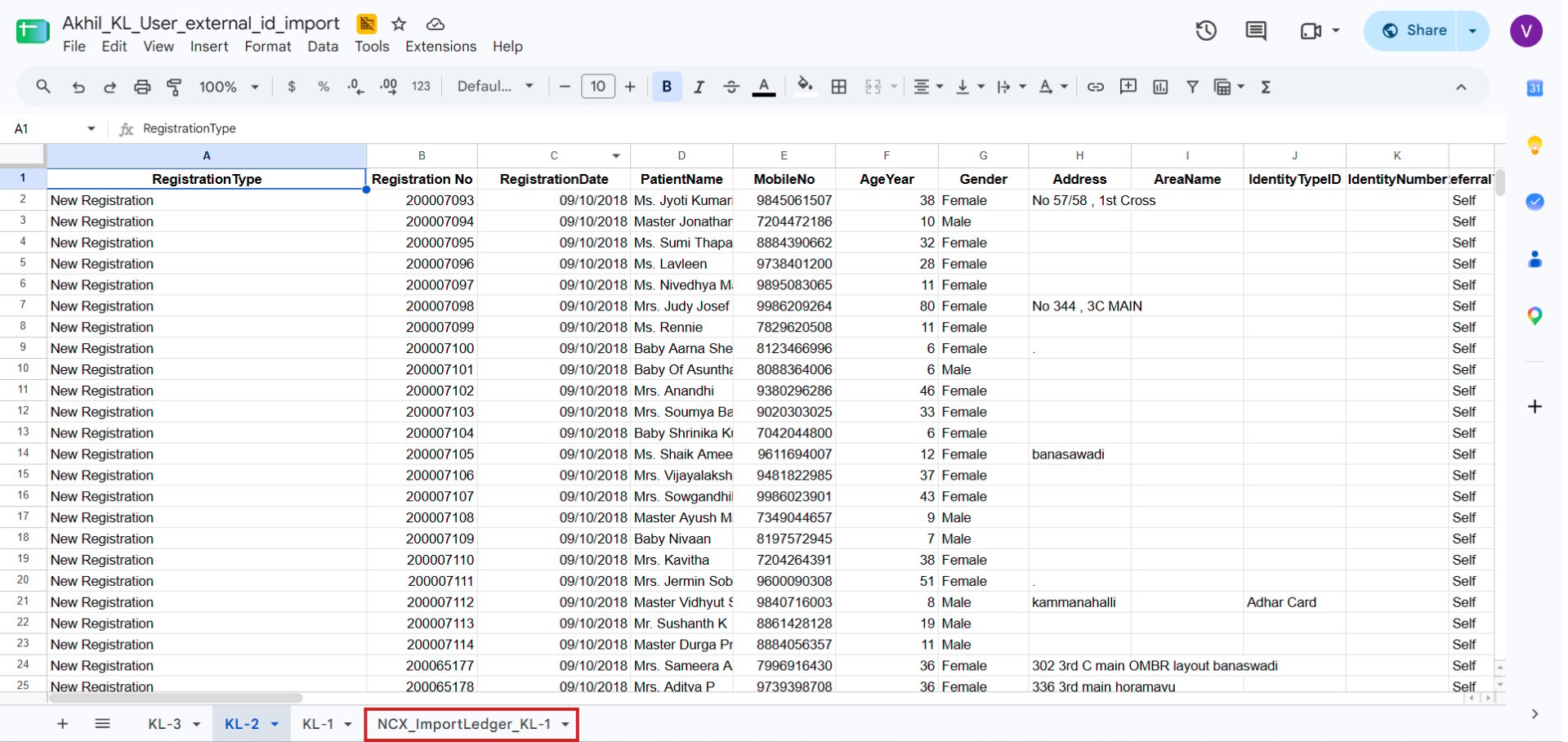Insert a comment from toolbar
This screenshot has height=742, width=1568.
(1128, 87)
